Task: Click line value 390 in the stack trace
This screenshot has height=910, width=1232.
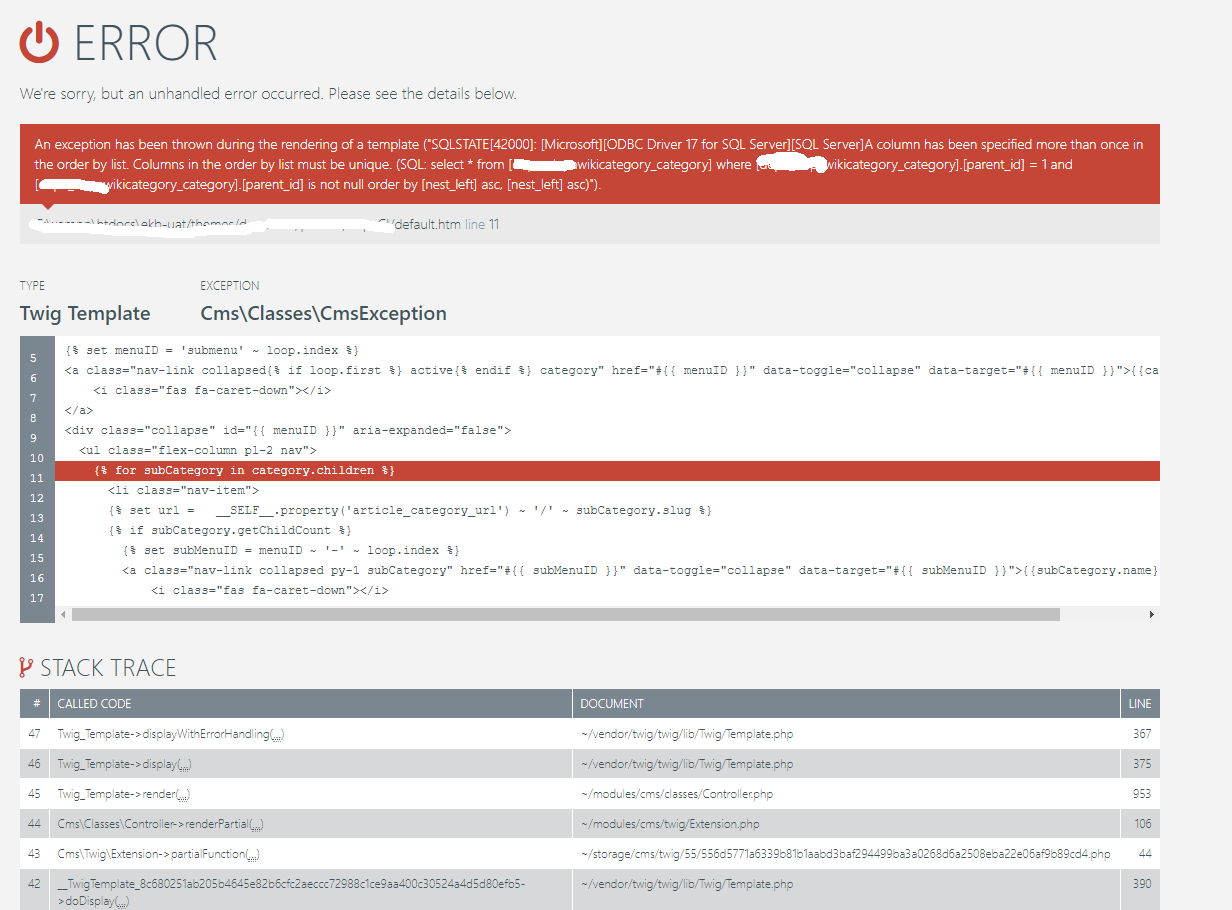Action: coord(1142,884)
